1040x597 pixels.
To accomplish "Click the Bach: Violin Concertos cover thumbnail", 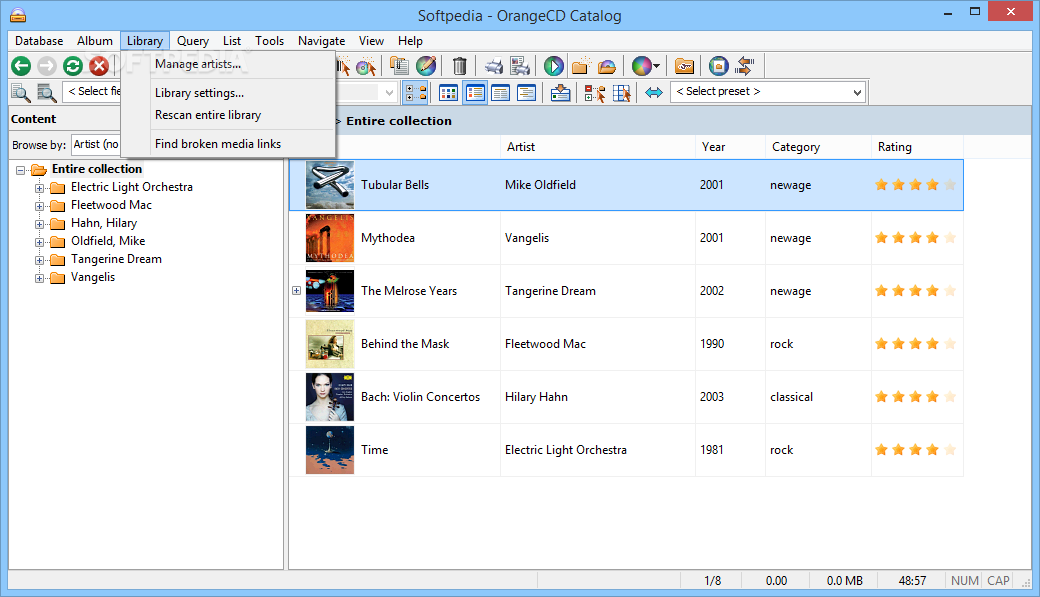I will click(330, 397).
